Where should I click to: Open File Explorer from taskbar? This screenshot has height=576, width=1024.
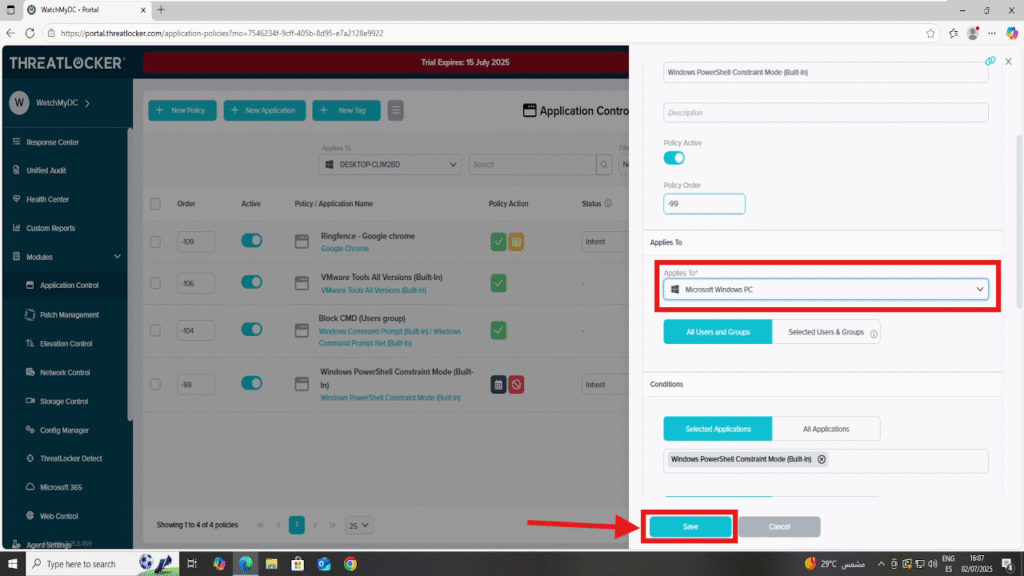[272, 564]
